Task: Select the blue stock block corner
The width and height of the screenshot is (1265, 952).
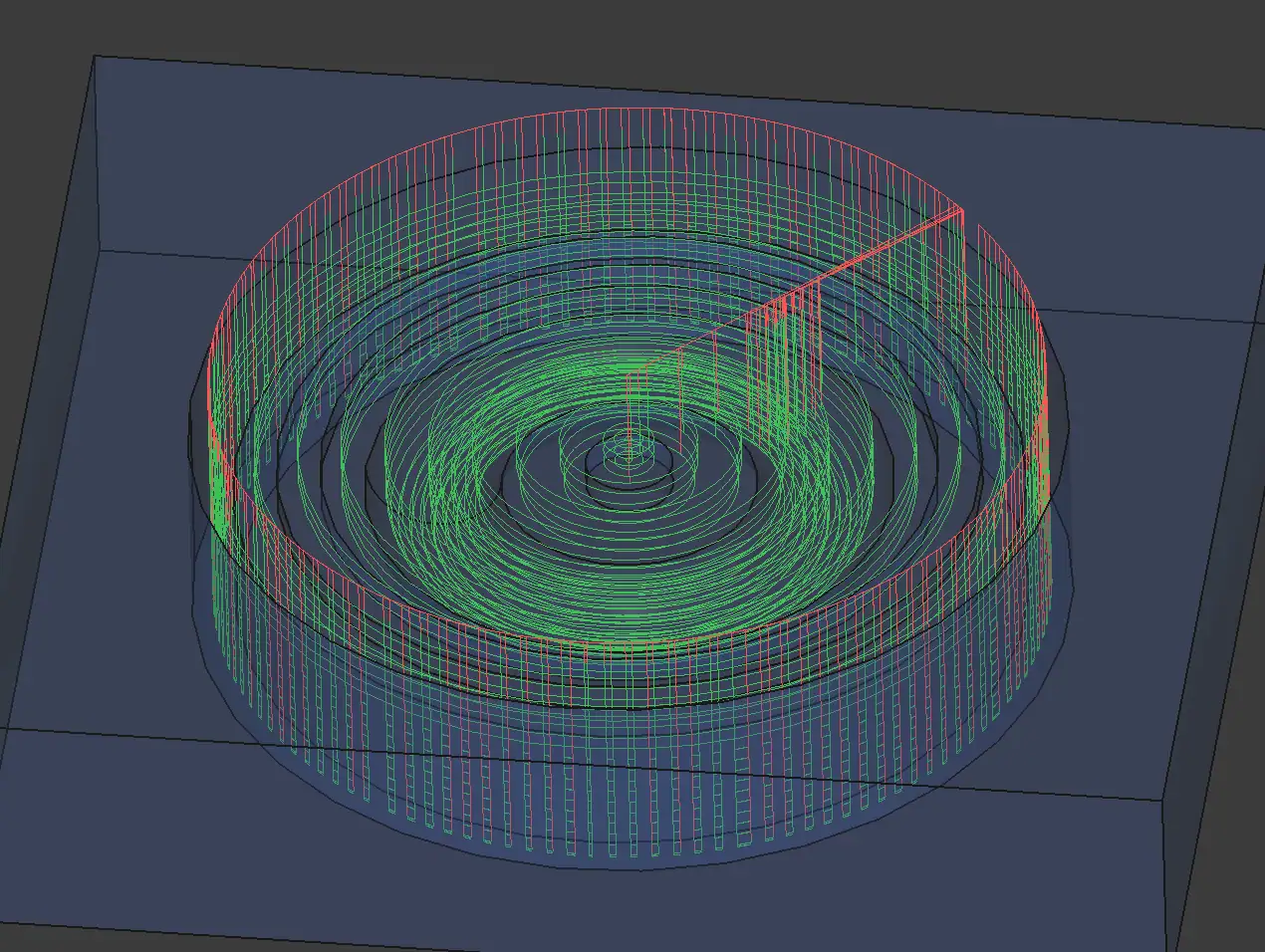Action: pyautogui.click(x=95, y=55)
